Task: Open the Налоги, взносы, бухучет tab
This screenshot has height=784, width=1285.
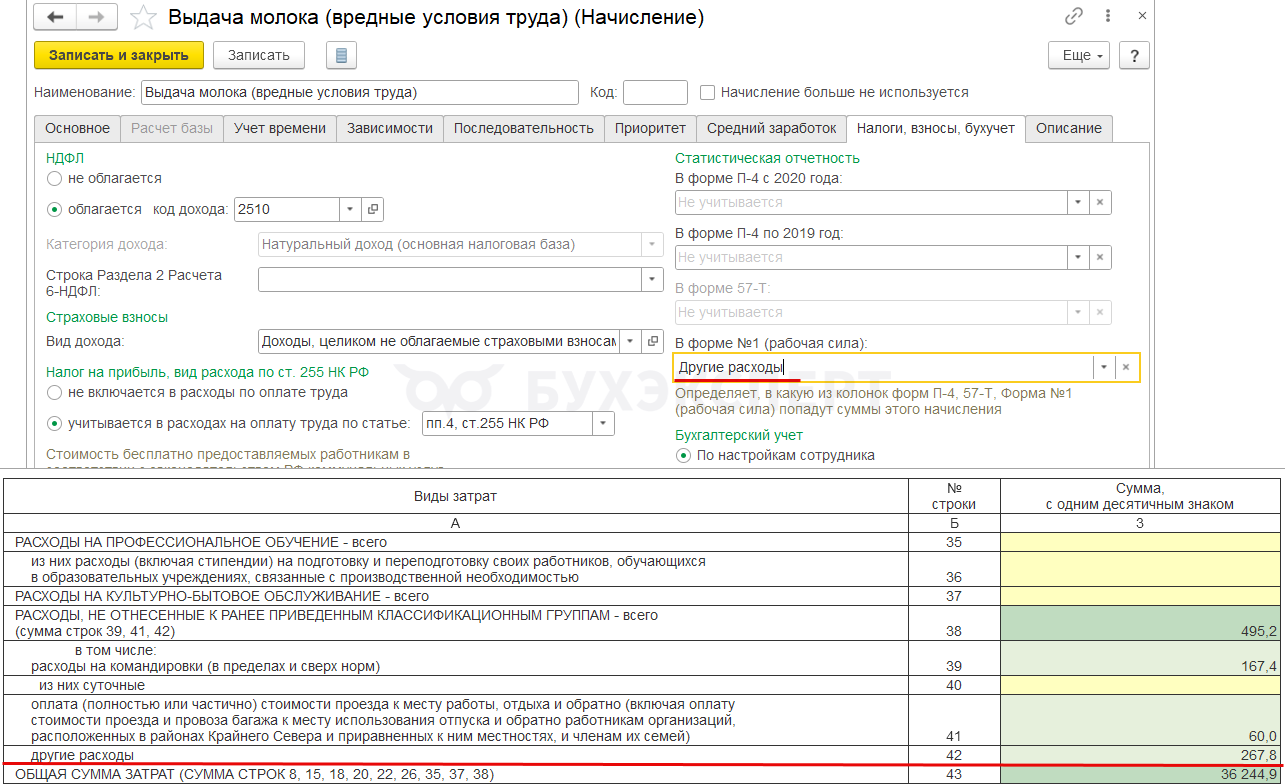Action: [x=936, y=128]
